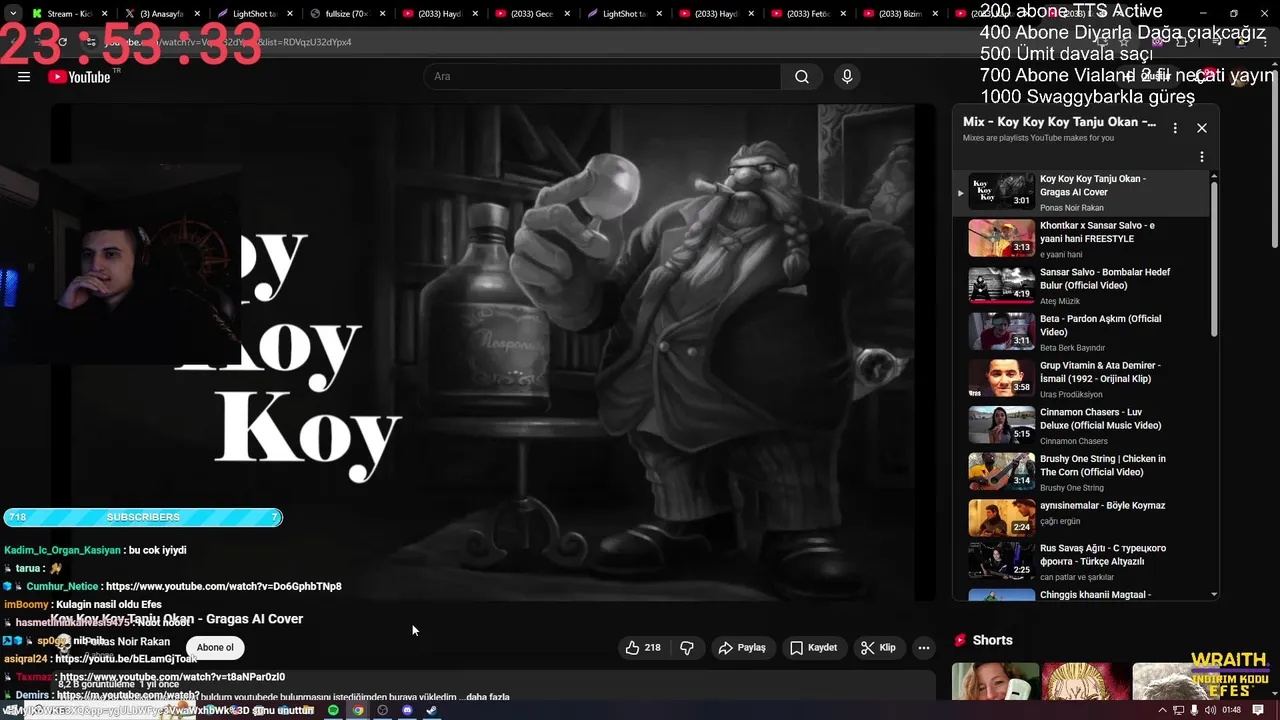
Task: Click the browser address bar URL
Action: pyautogui.click(x=230, y=42)
